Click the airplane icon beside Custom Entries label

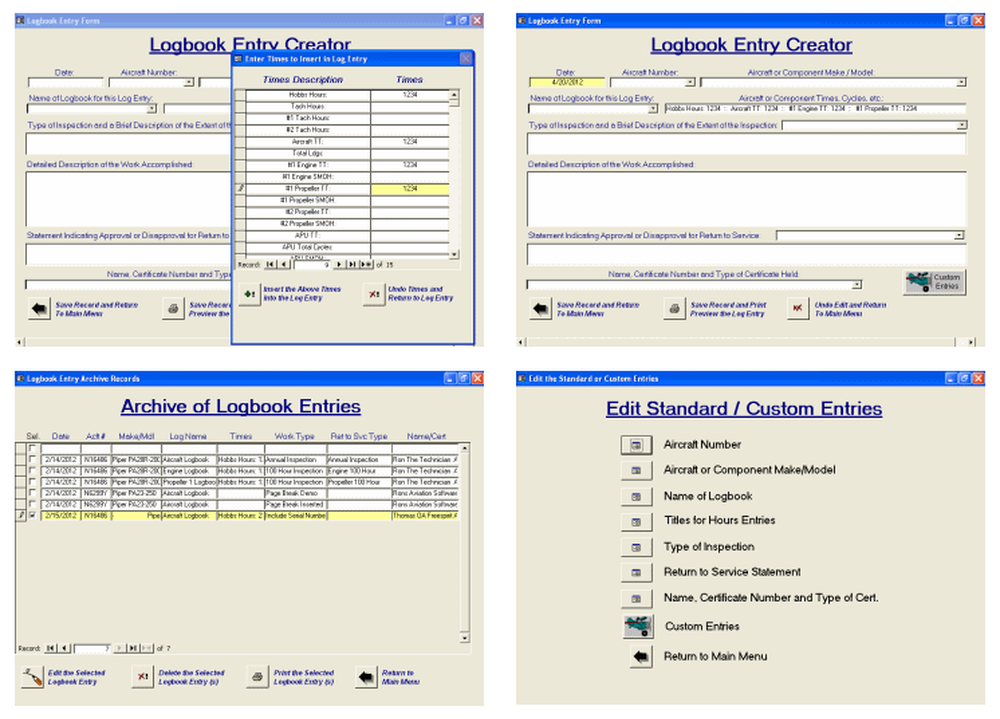(637, 626)
